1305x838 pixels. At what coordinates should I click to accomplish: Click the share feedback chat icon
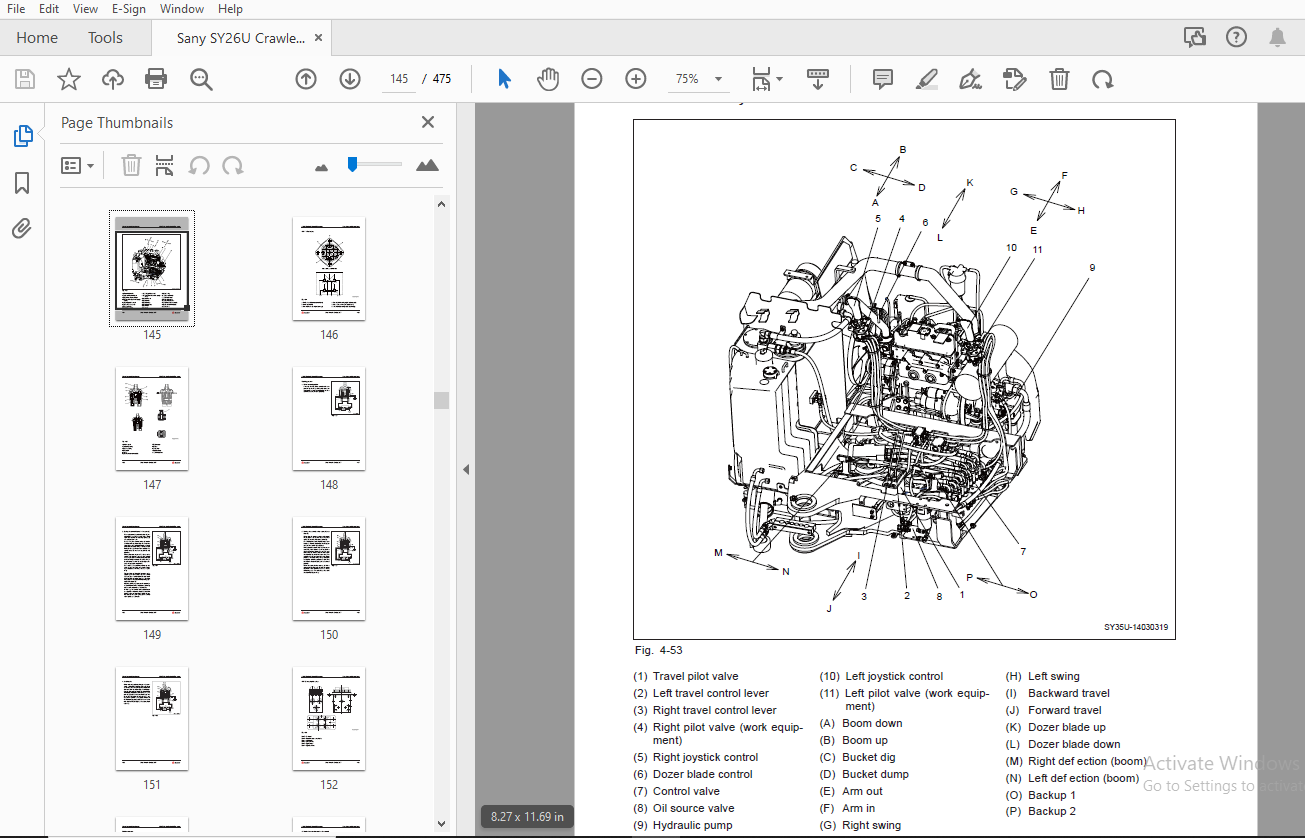(x=1195, y=38)
